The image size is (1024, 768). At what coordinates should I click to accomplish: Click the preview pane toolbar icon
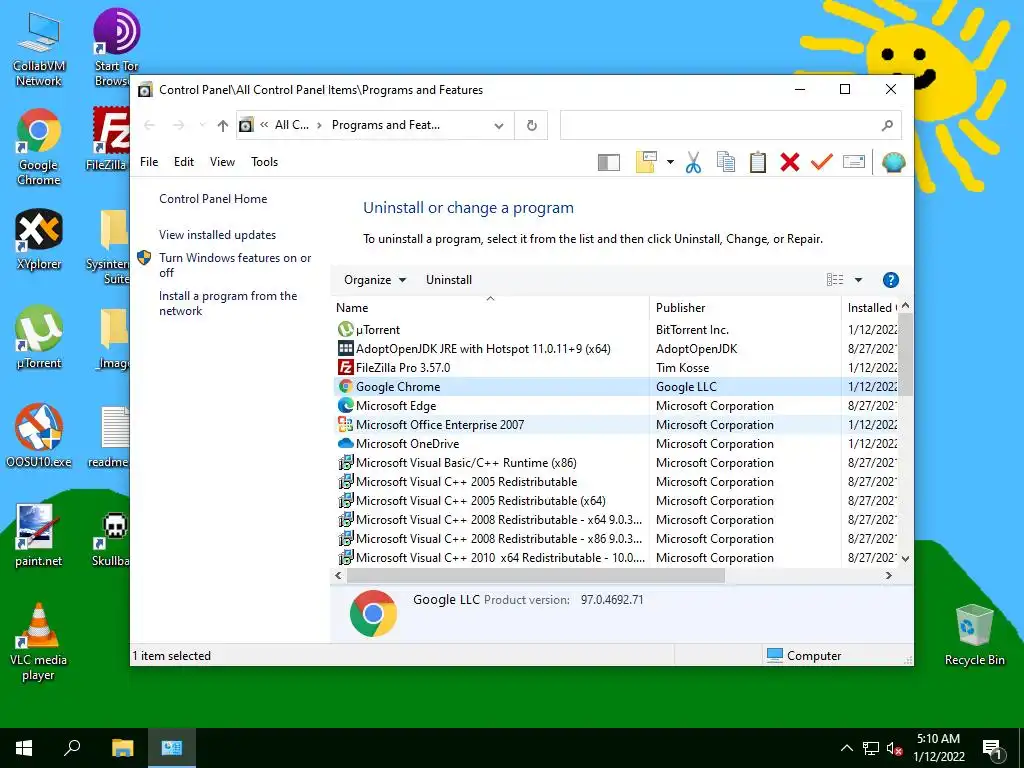point(609,162)
